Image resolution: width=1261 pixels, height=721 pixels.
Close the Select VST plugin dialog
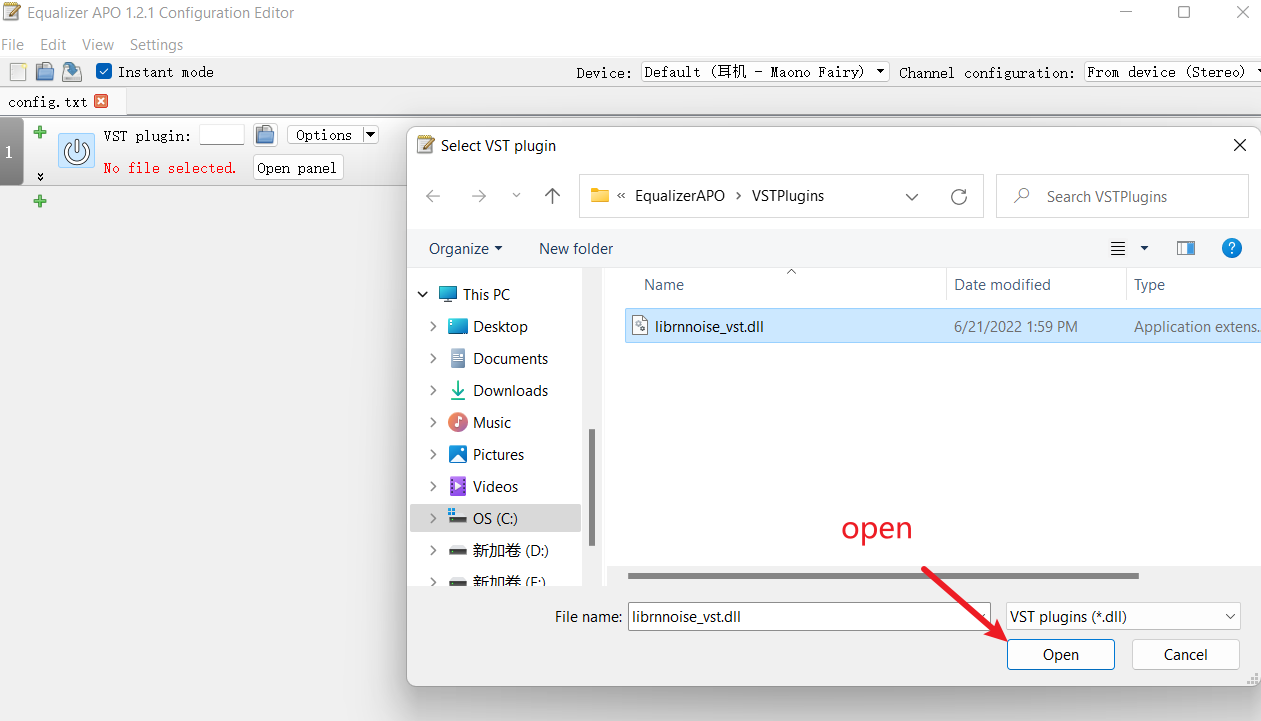[1240, 146]
